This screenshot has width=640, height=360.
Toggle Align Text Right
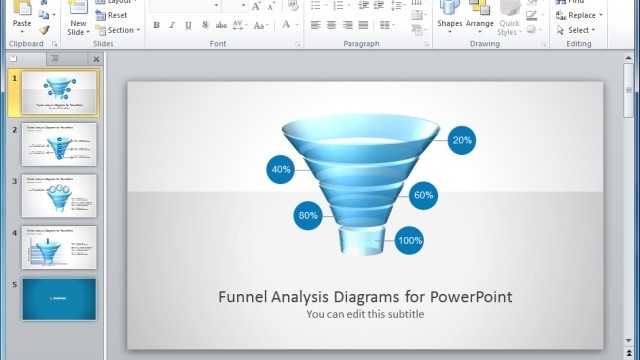pos(347,25)
